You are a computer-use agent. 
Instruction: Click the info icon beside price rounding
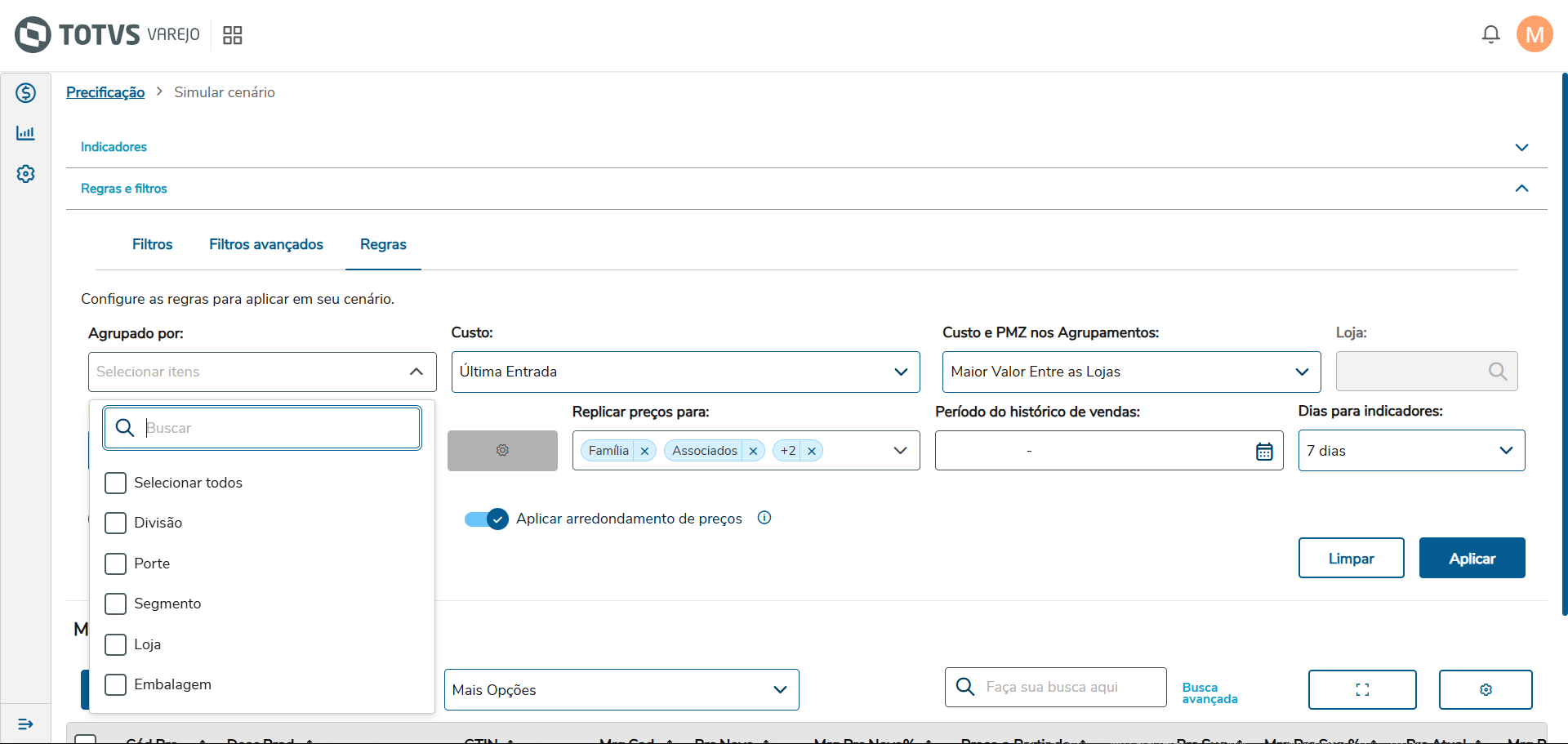pos(764,518)
